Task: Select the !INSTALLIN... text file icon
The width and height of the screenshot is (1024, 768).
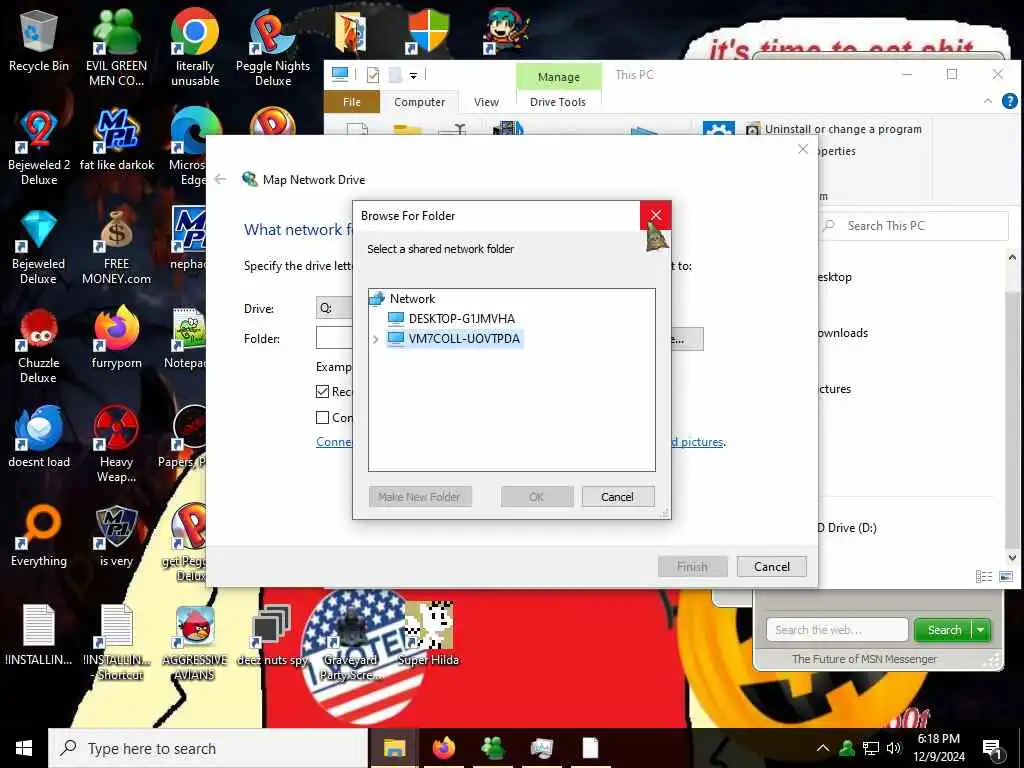Action: 39,635
